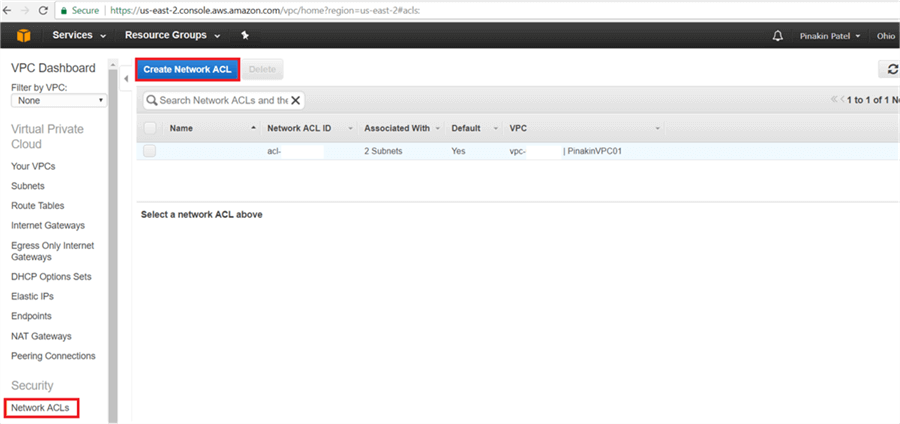Click the AWS console home cube icon

(23, 36)
